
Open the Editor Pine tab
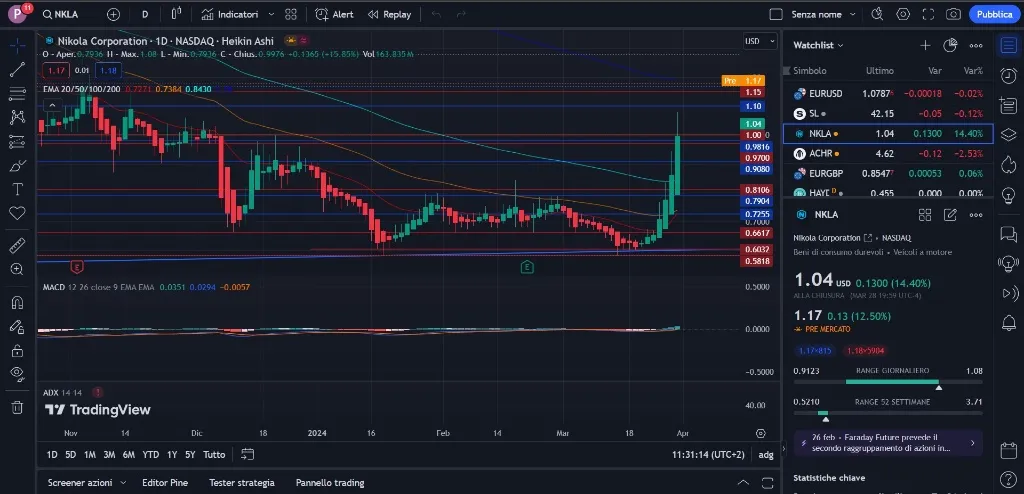(x=165, y=482)
